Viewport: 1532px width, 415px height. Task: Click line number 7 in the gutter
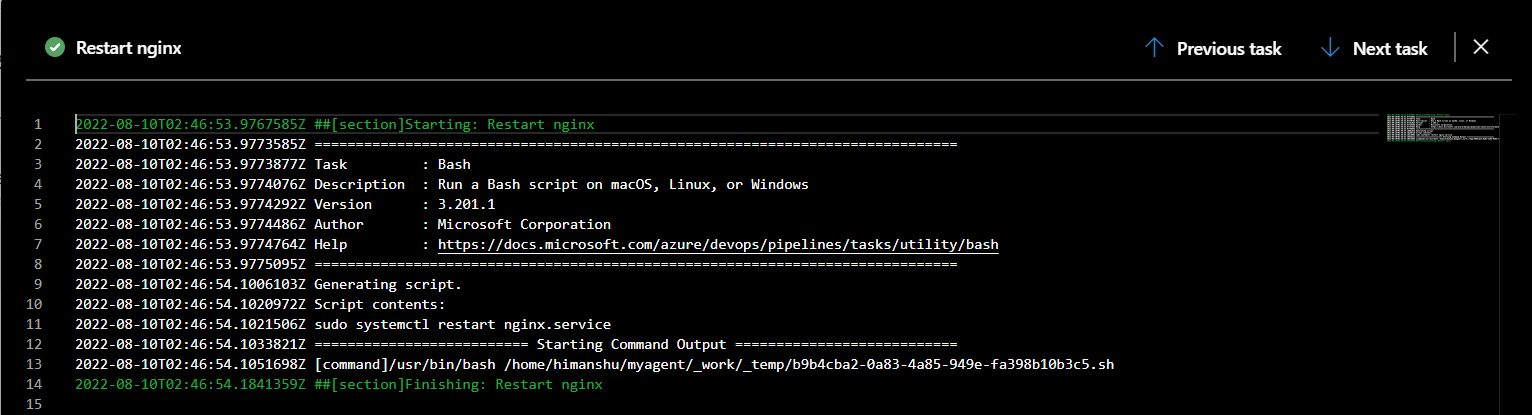[x=38, y=245]
